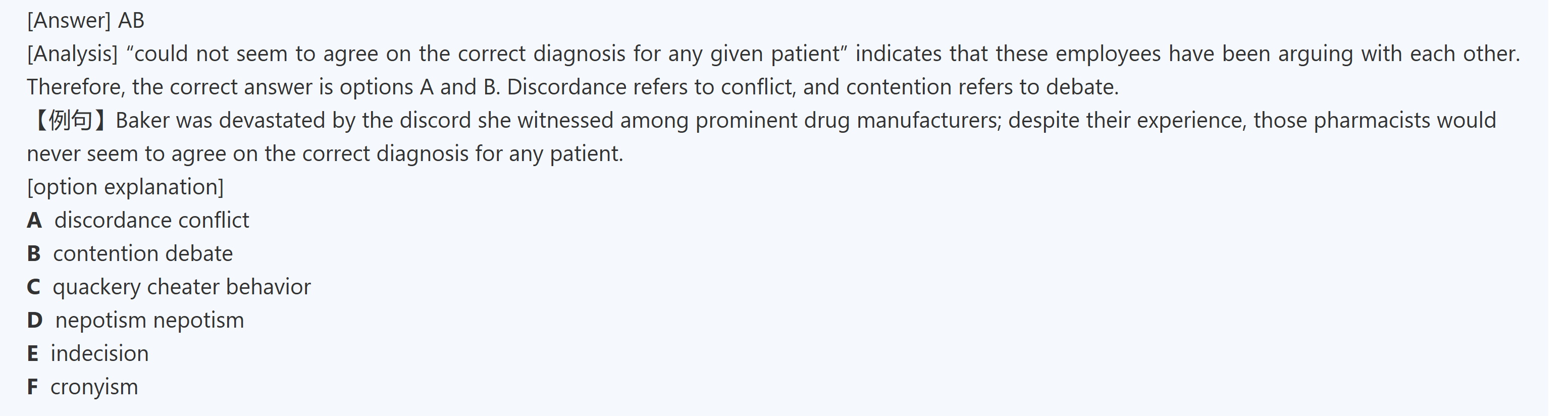Select the bold letter A option
1568x416 pixels.
tap(34, 221)
